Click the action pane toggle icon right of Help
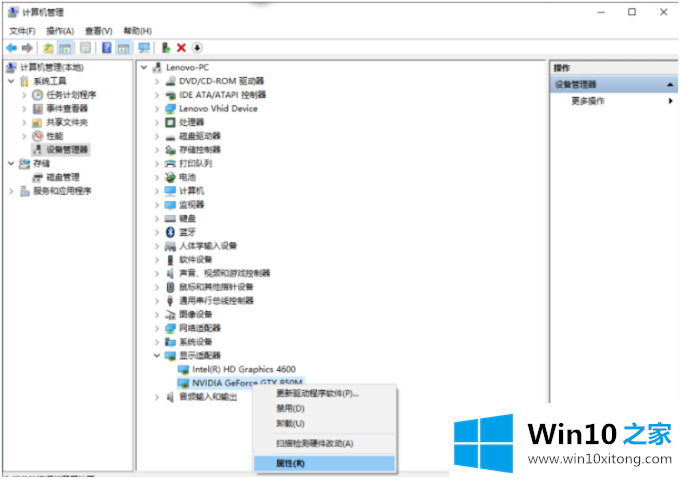Screen dimensions: 684x485 point(123,48)
